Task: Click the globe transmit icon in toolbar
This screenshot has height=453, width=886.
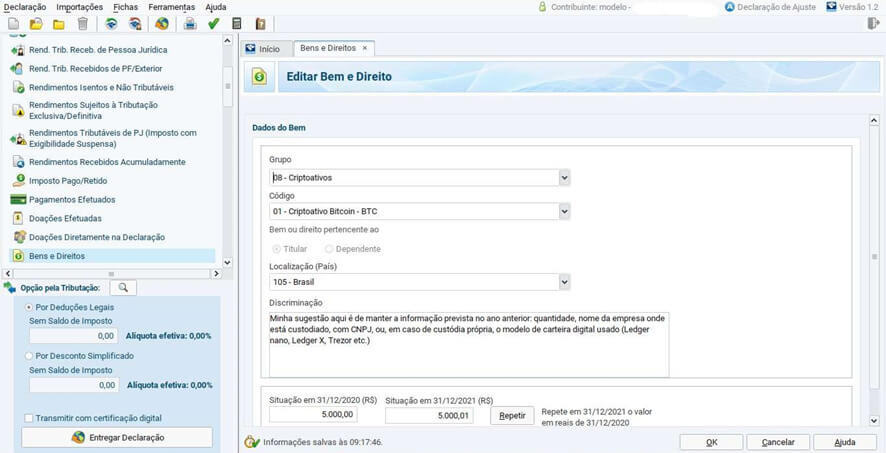Action: tap(161, 24)
